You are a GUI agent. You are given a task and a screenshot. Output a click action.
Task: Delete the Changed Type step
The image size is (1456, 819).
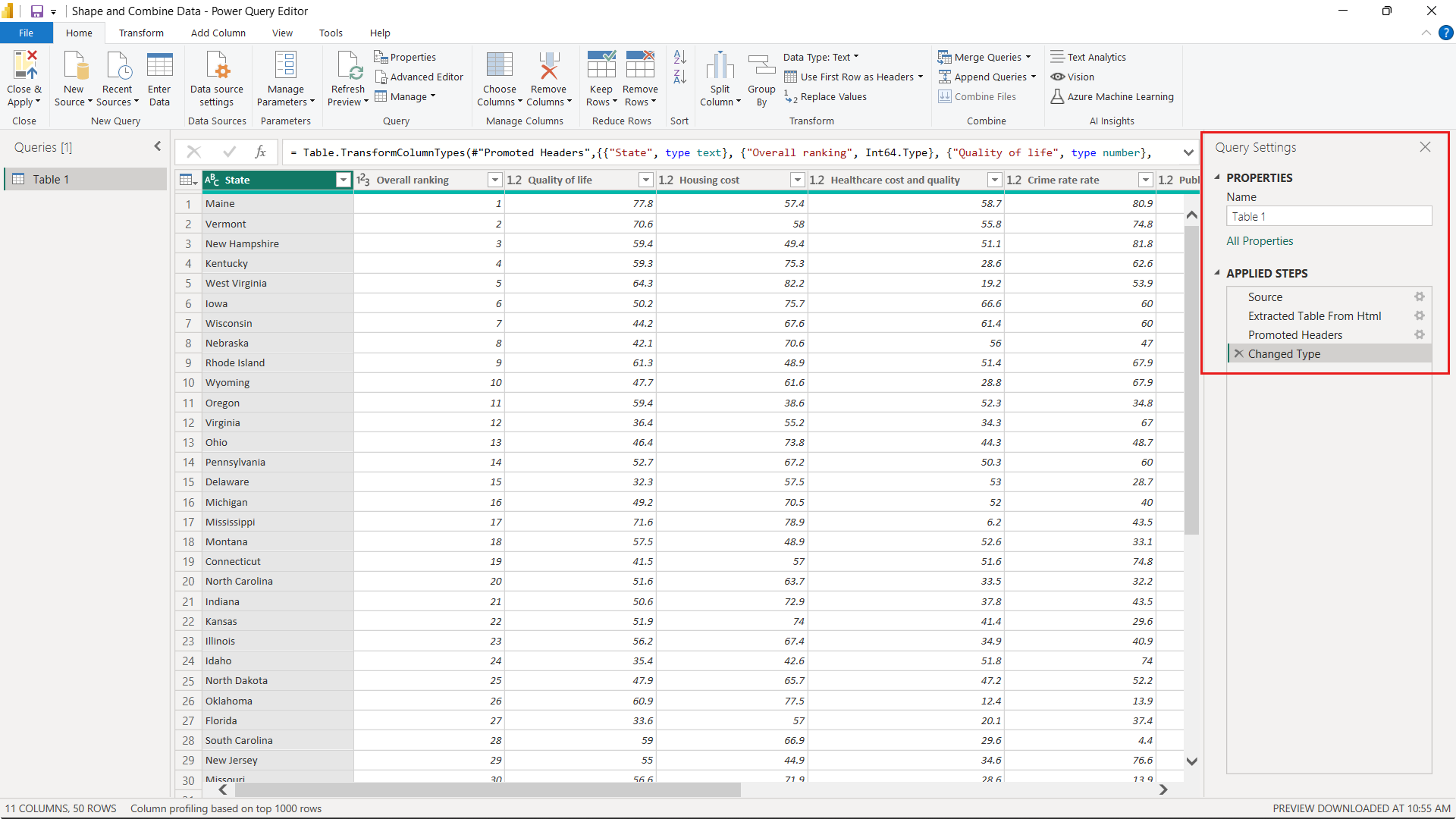click(1239, 353)
